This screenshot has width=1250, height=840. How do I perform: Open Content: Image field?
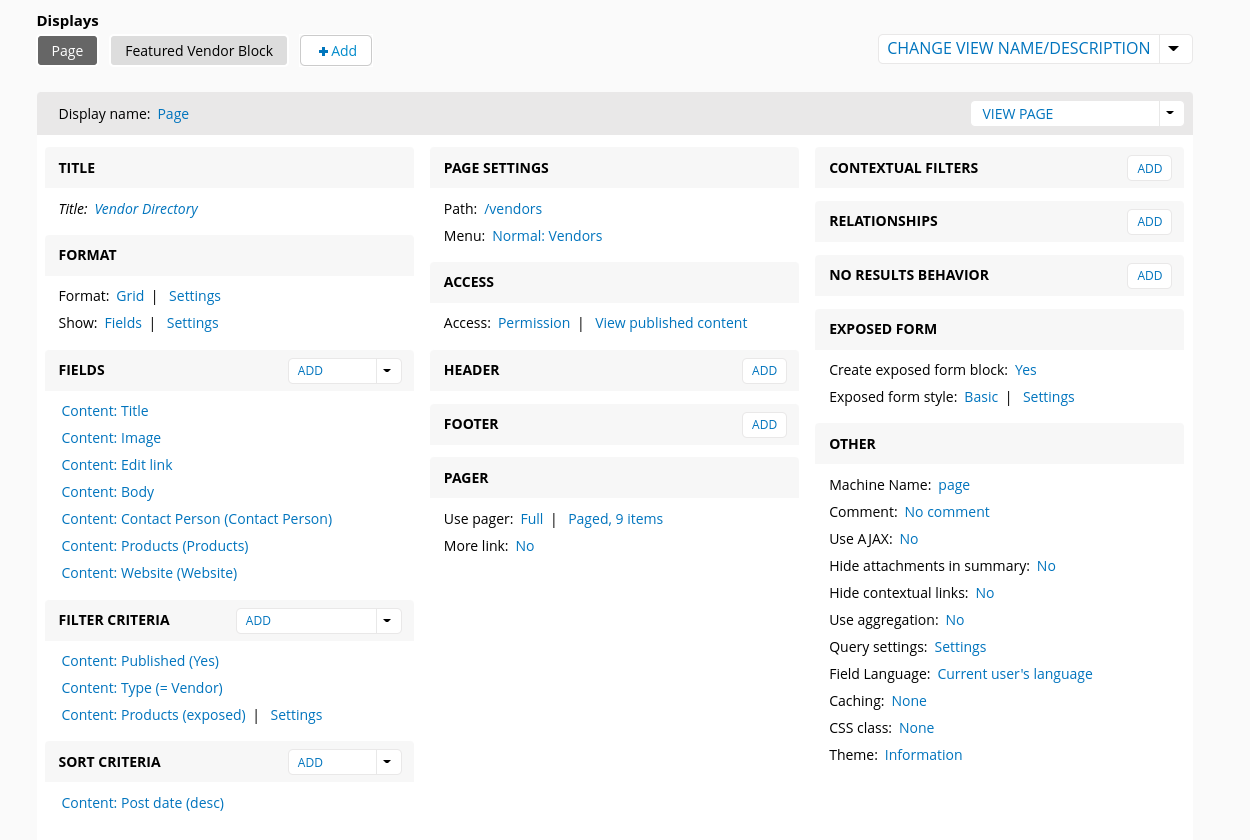click(111, 438)
